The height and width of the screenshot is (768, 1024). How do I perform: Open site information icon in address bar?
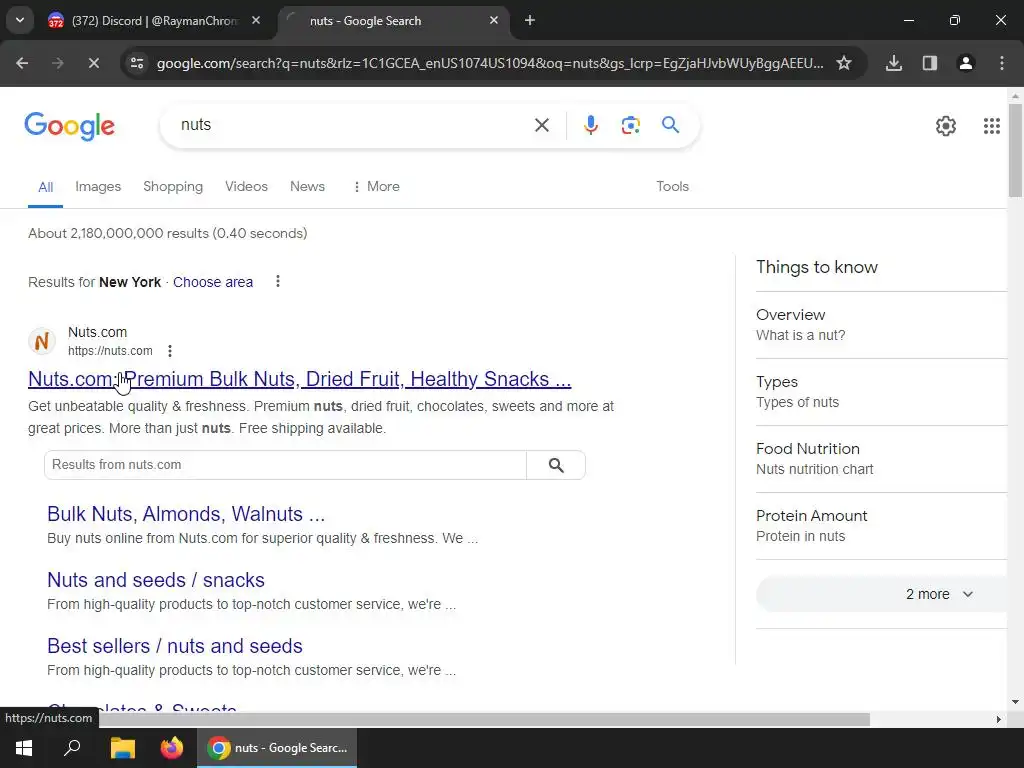coord(137,63)
